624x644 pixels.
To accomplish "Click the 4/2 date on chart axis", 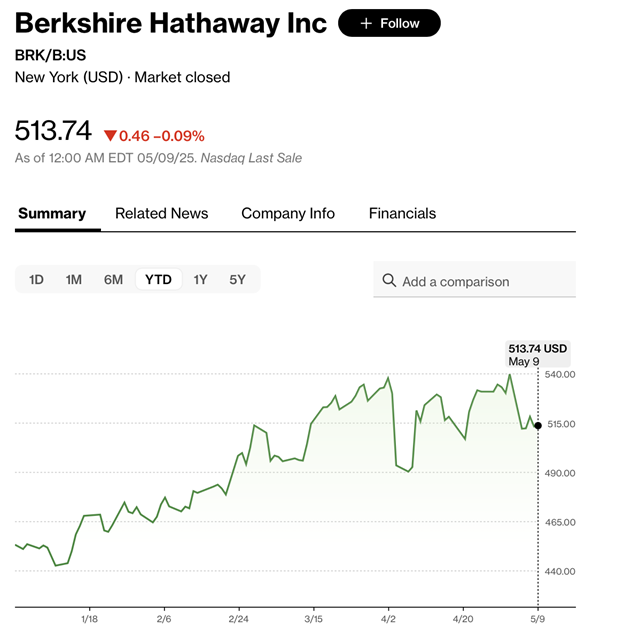I will [388, 618].
